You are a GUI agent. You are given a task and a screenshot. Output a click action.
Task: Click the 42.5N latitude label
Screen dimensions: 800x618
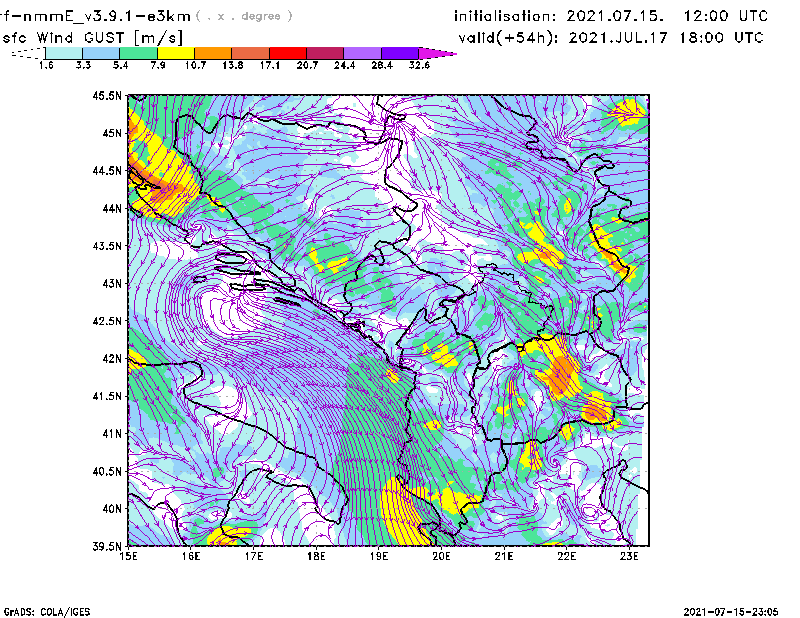click(x=107, y=321)
